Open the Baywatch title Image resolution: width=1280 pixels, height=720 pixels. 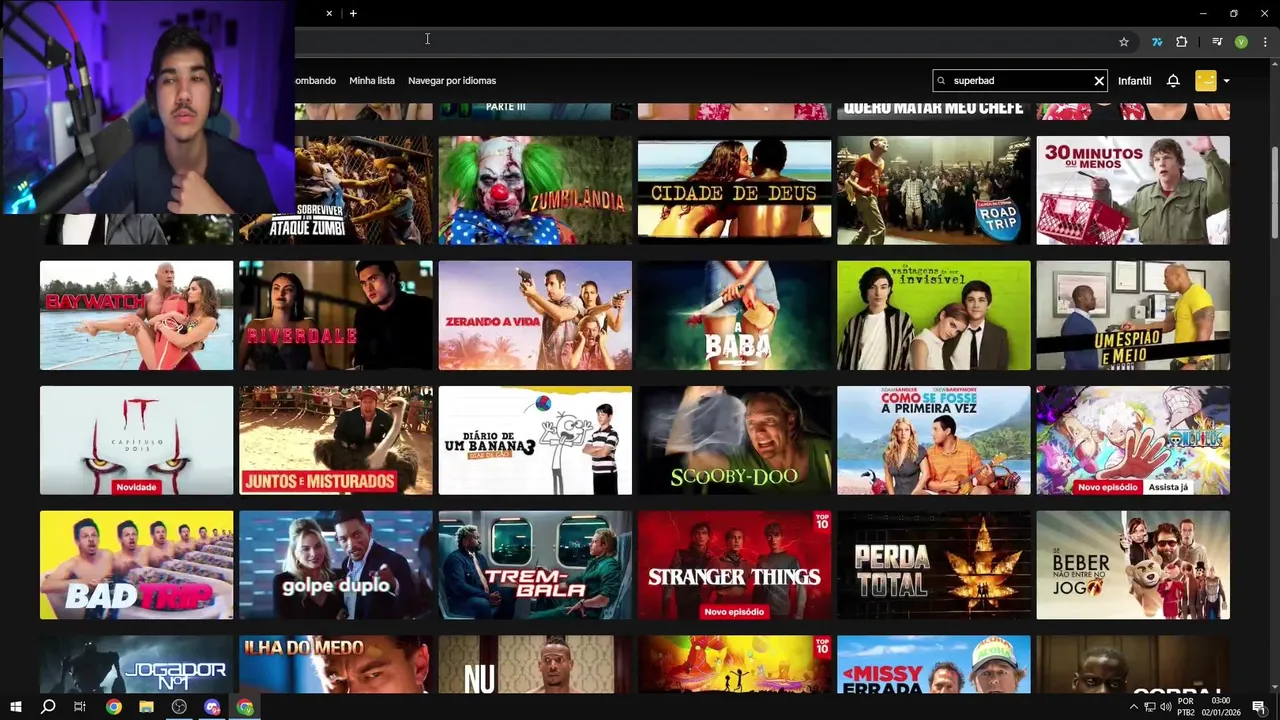pyautogui.click(x=136, y=315)
